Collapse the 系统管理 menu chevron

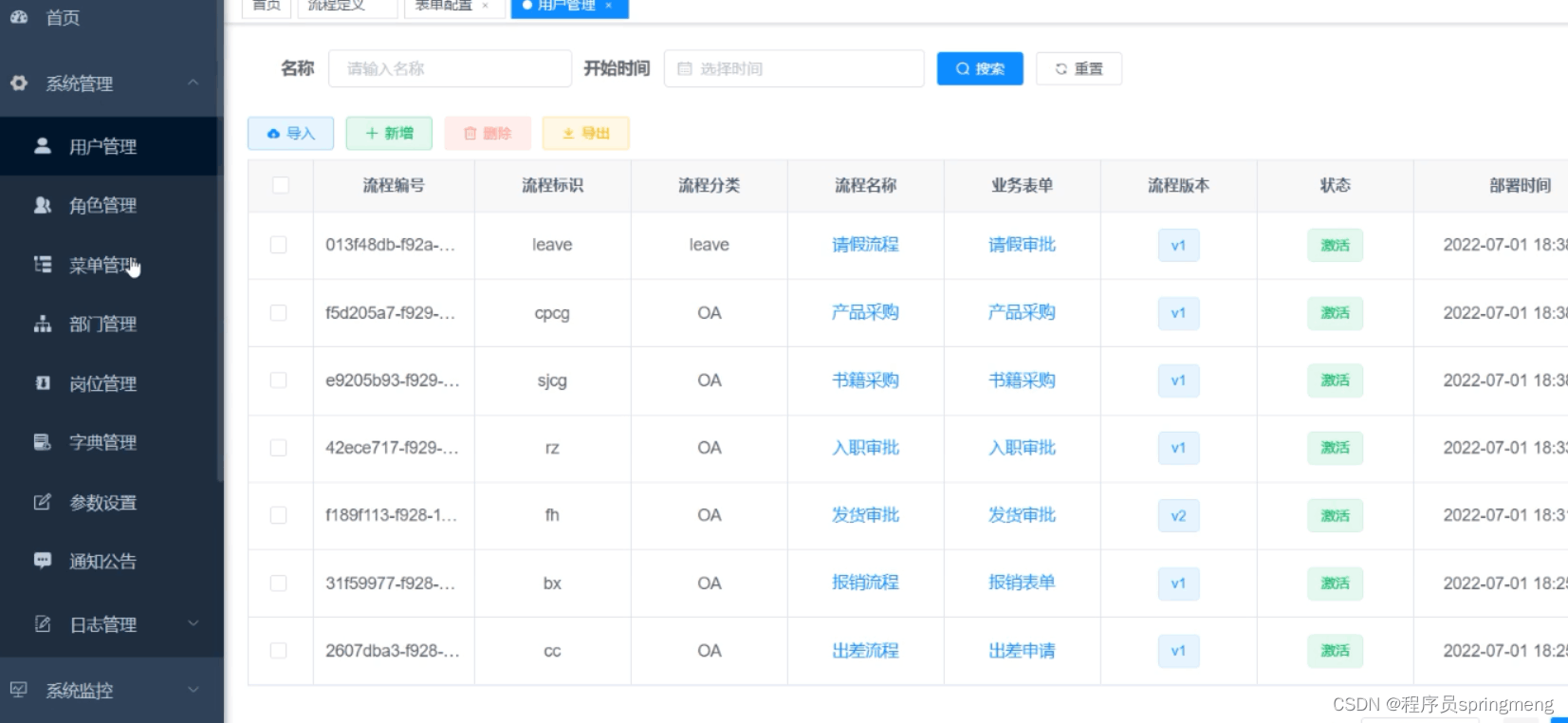coord(194,83)
